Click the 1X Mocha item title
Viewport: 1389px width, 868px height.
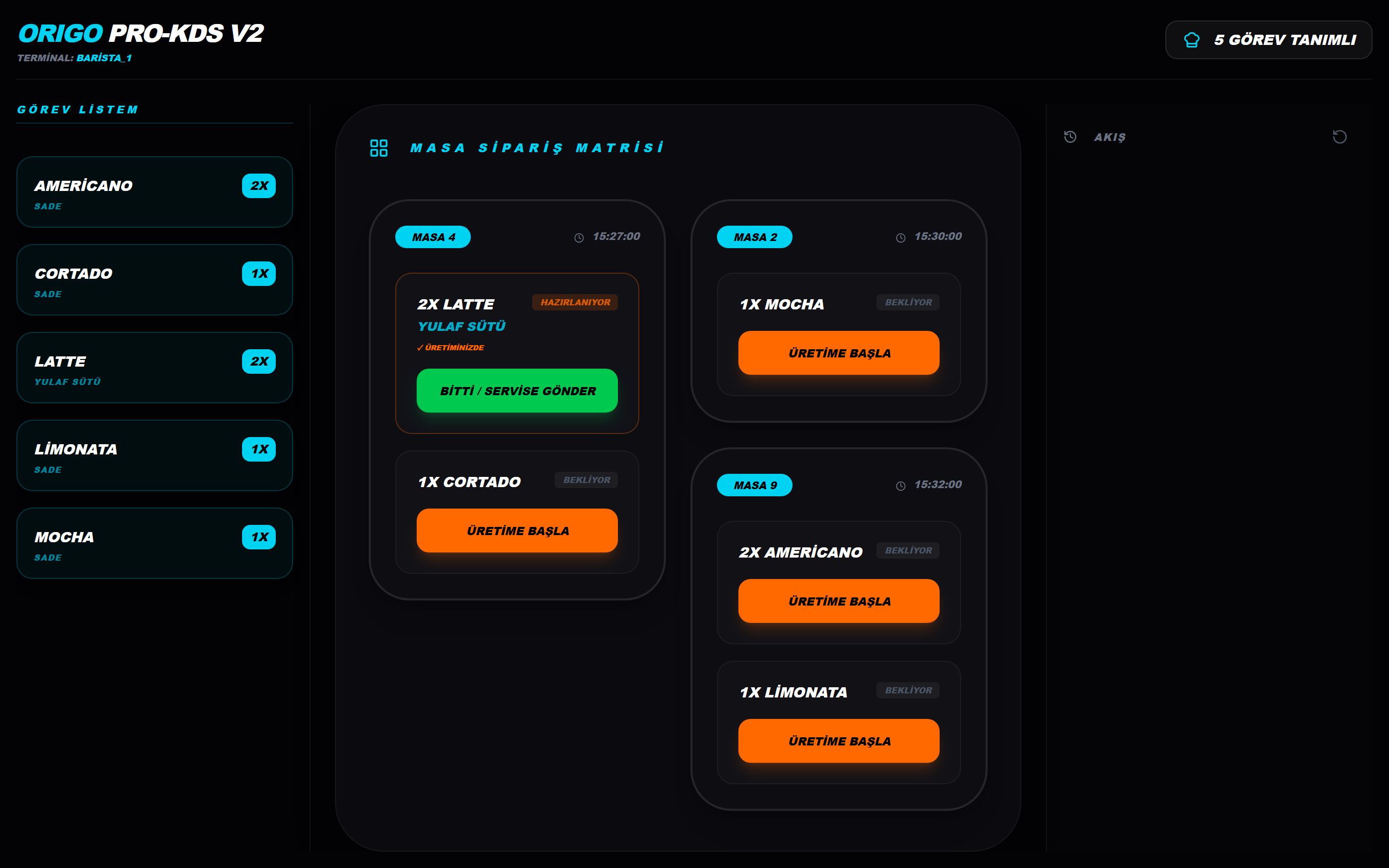coord(782,304)
